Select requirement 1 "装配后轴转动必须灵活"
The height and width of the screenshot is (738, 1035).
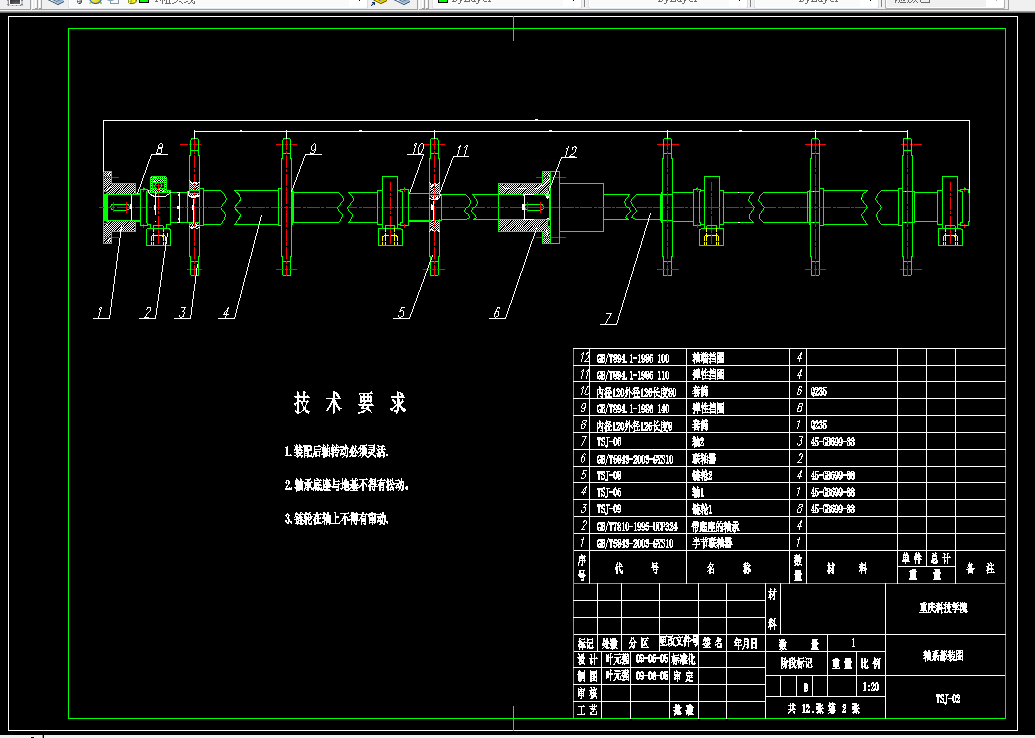coord(337,452)
